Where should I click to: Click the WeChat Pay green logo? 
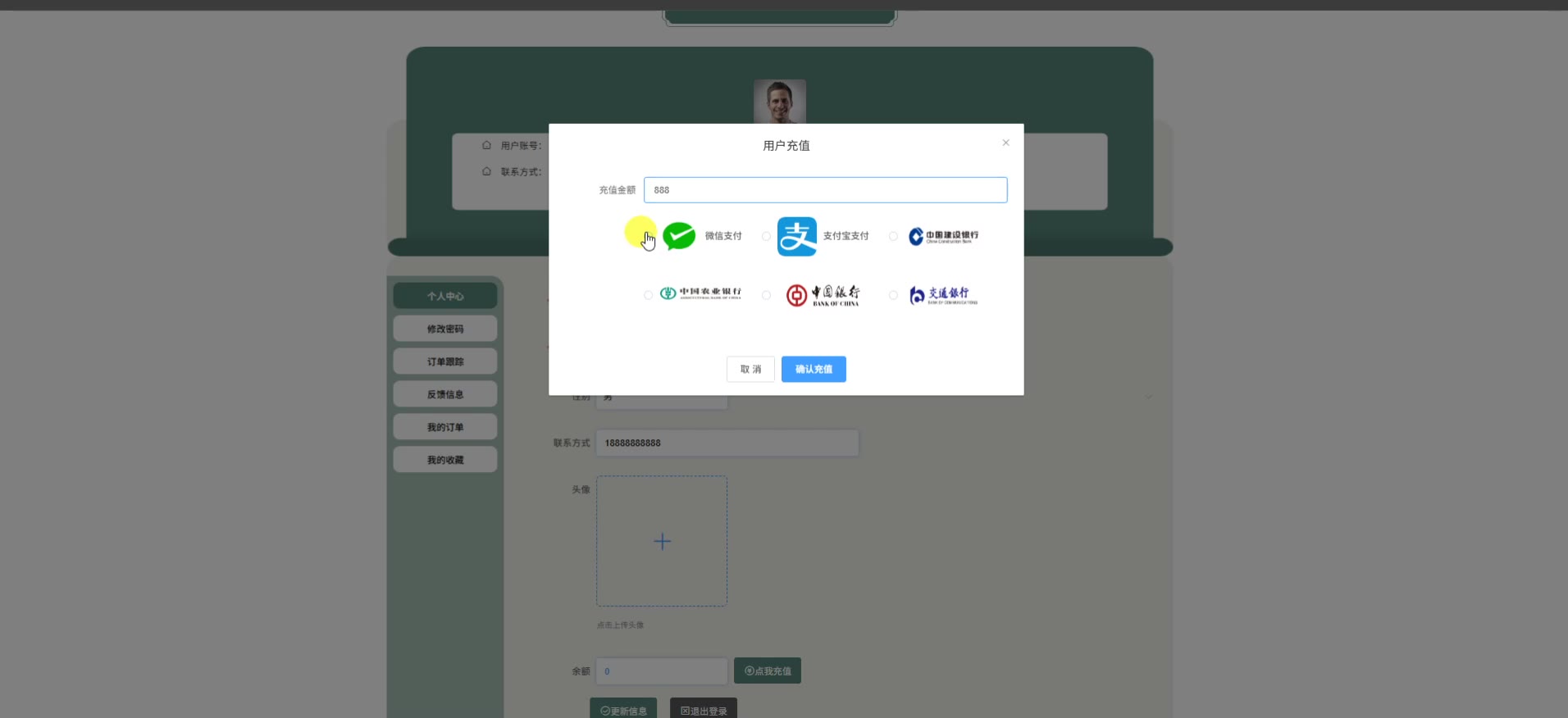pyautogui.click(x=679, y=236)
